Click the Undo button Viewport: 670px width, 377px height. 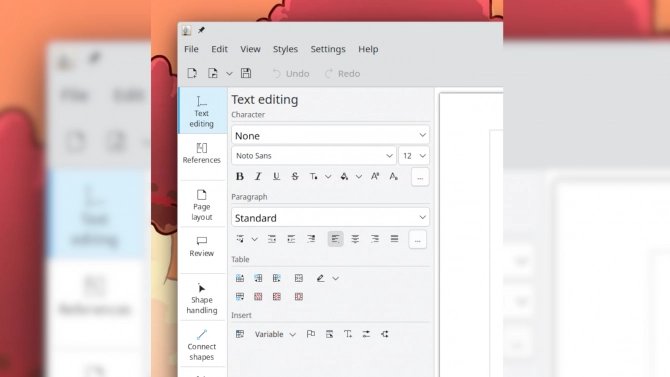tap(291, 74)
